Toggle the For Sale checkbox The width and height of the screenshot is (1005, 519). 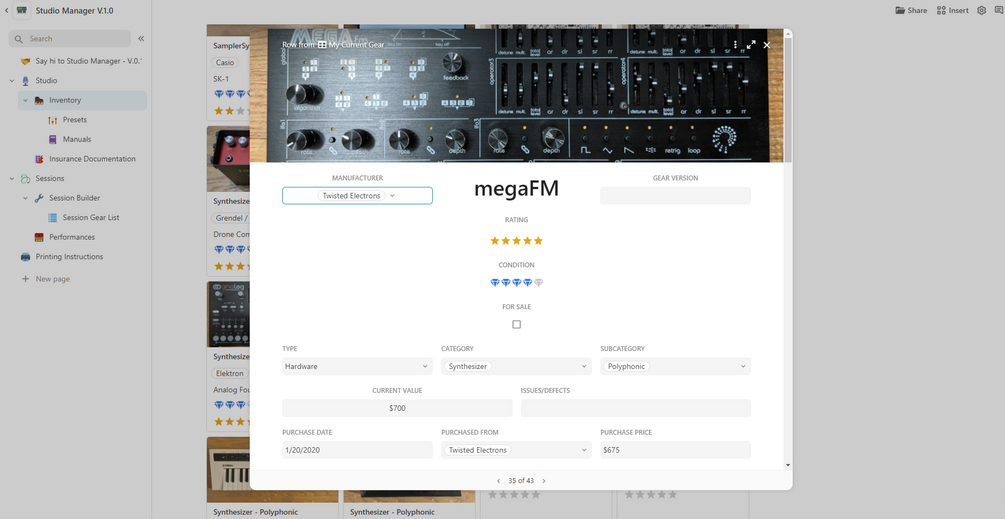(x=517, y=324)
